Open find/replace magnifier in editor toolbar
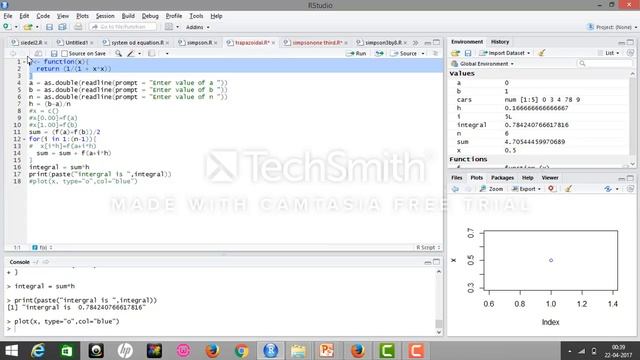640x360 pixels. [118, 53]
